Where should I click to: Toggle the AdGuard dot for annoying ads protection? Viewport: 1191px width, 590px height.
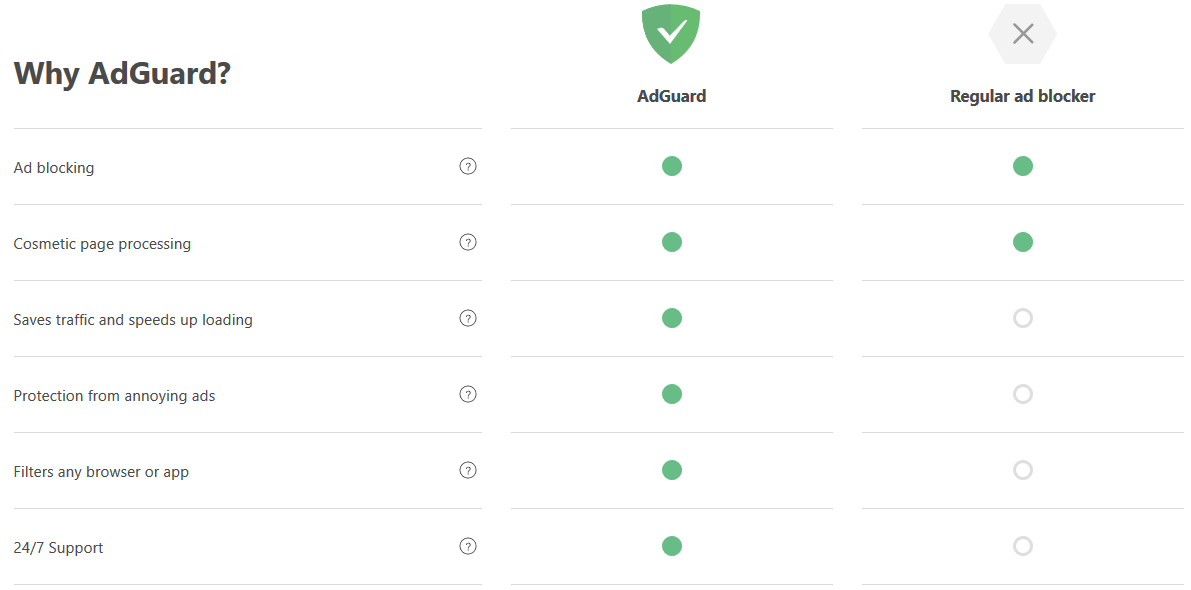[x=671, y=394]
